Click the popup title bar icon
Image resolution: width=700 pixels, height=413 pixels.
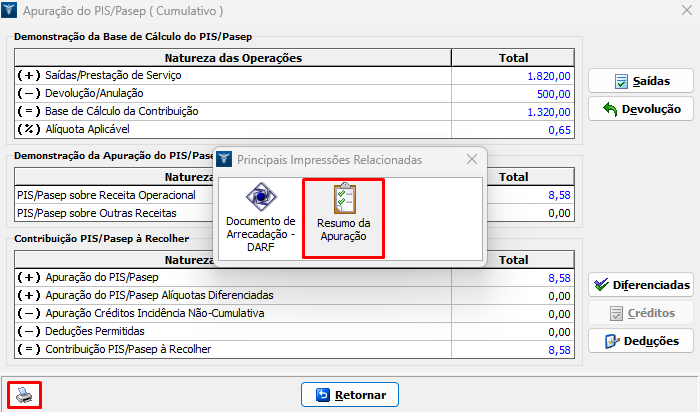coord(224,159)
